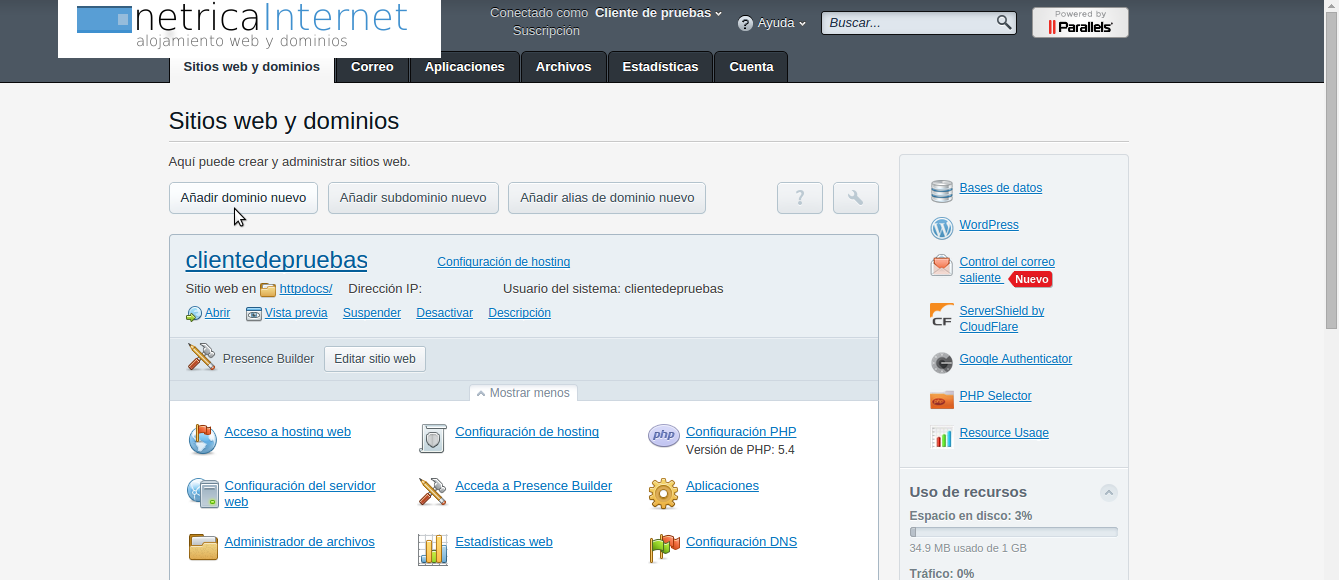Click the Añadir subdominio nuevo button
1339x580 pixels.
pos(413,198)
